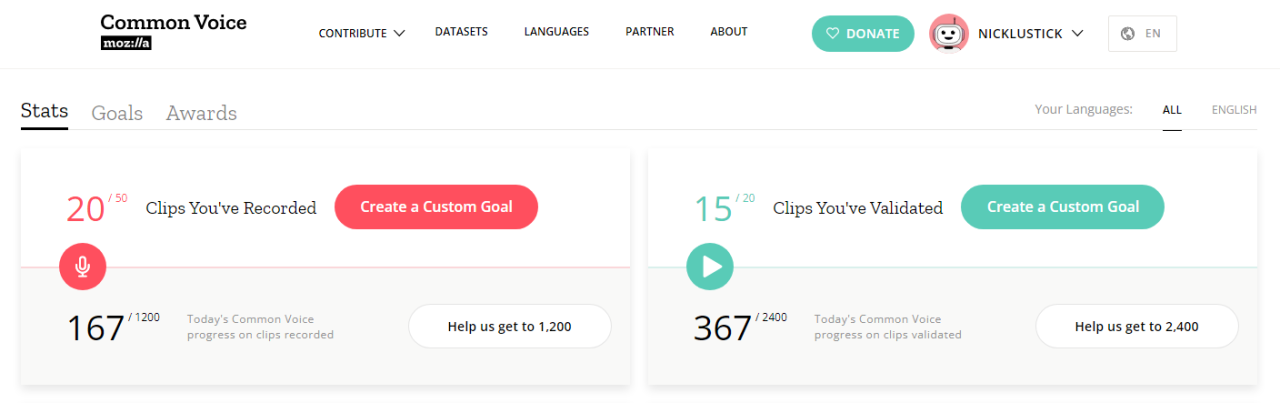The height and width of the screenshot is (403, 1280).
Task: Click the globe language icon
Action: pyautogui.click(x=1128, y=33)
